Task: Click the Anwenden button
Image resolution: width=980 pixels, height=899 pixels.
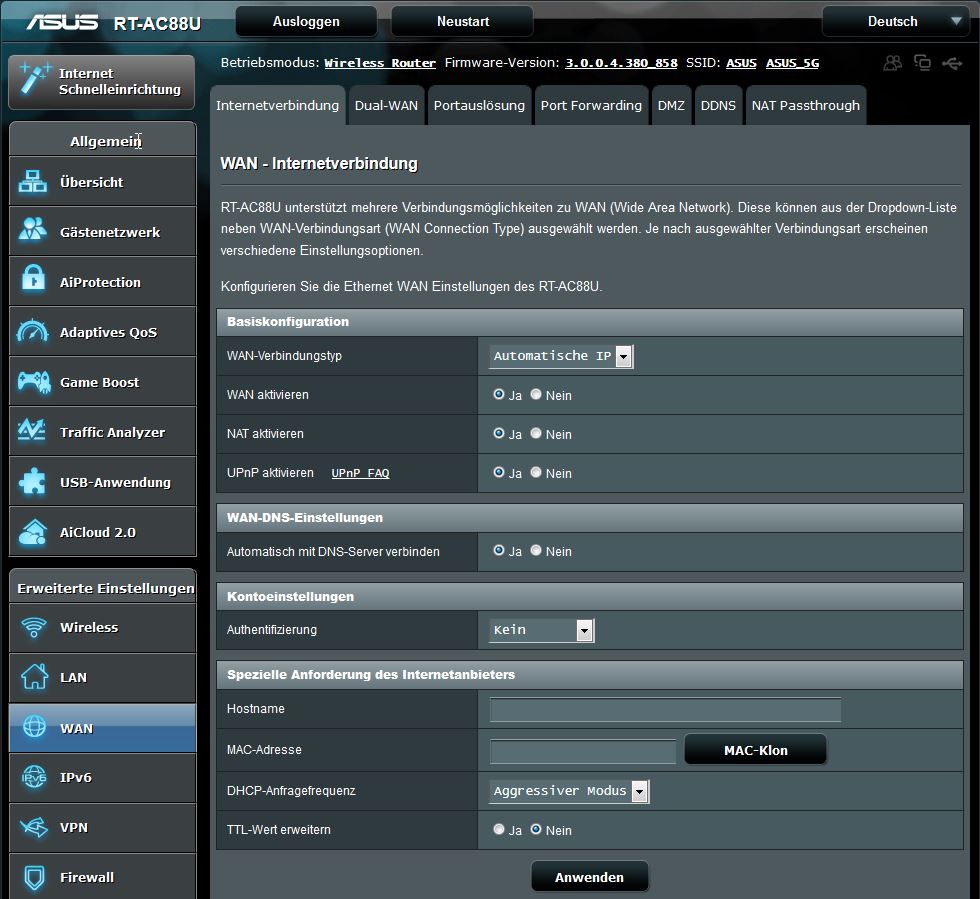Action: [589, 877]
